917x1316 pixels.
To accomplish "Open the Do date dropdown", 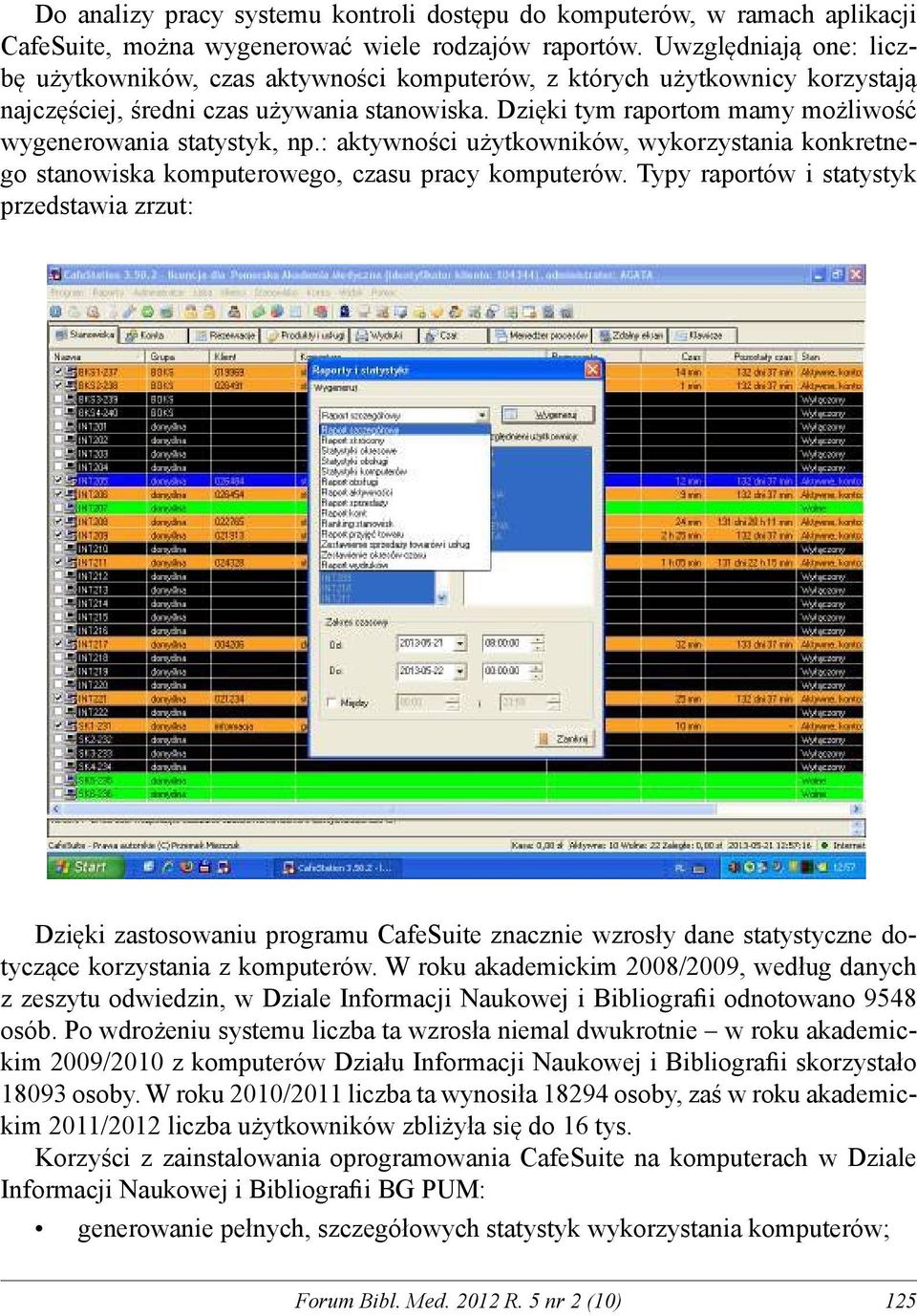I will [460, 672].
